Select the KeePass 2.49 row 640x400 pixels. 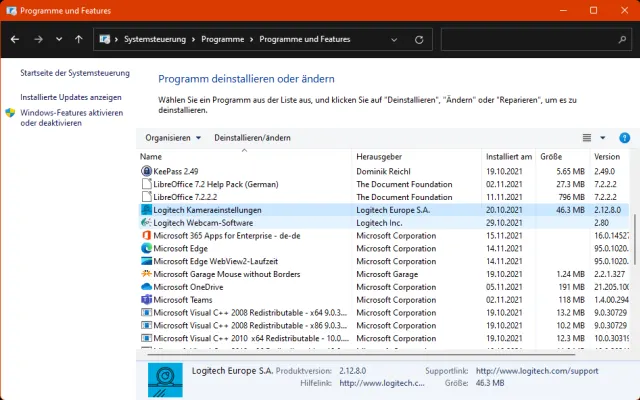pyautogui.click(x=383, y=171)
